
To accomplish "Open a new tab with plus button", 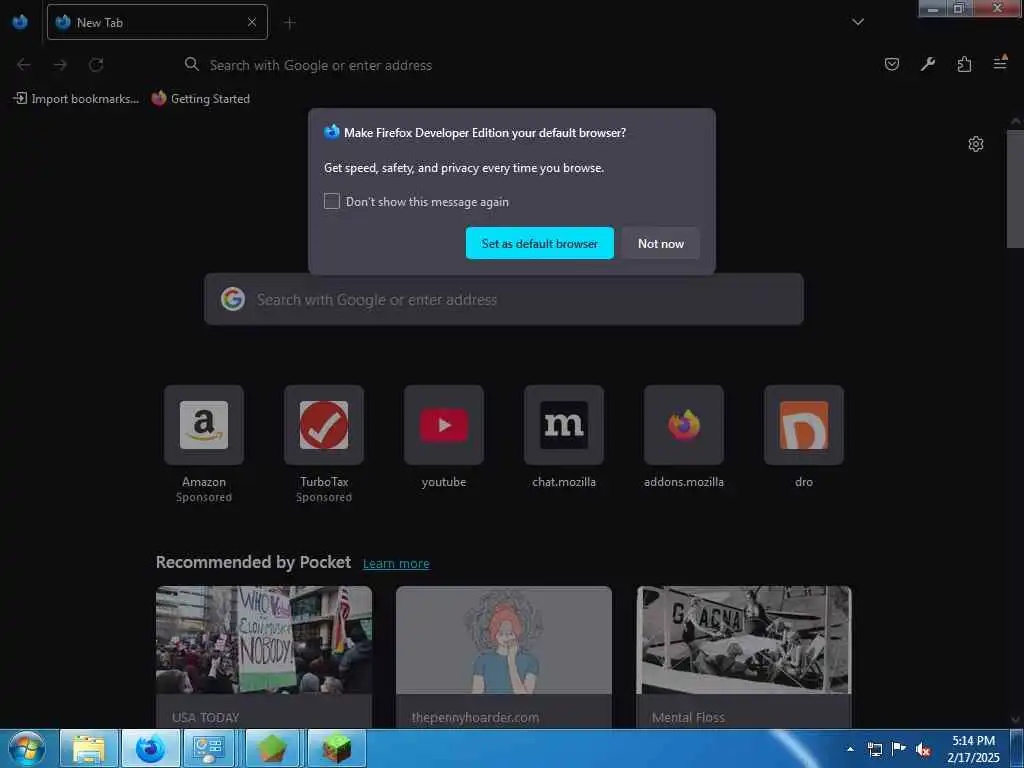I will click(x=289, y=23).
